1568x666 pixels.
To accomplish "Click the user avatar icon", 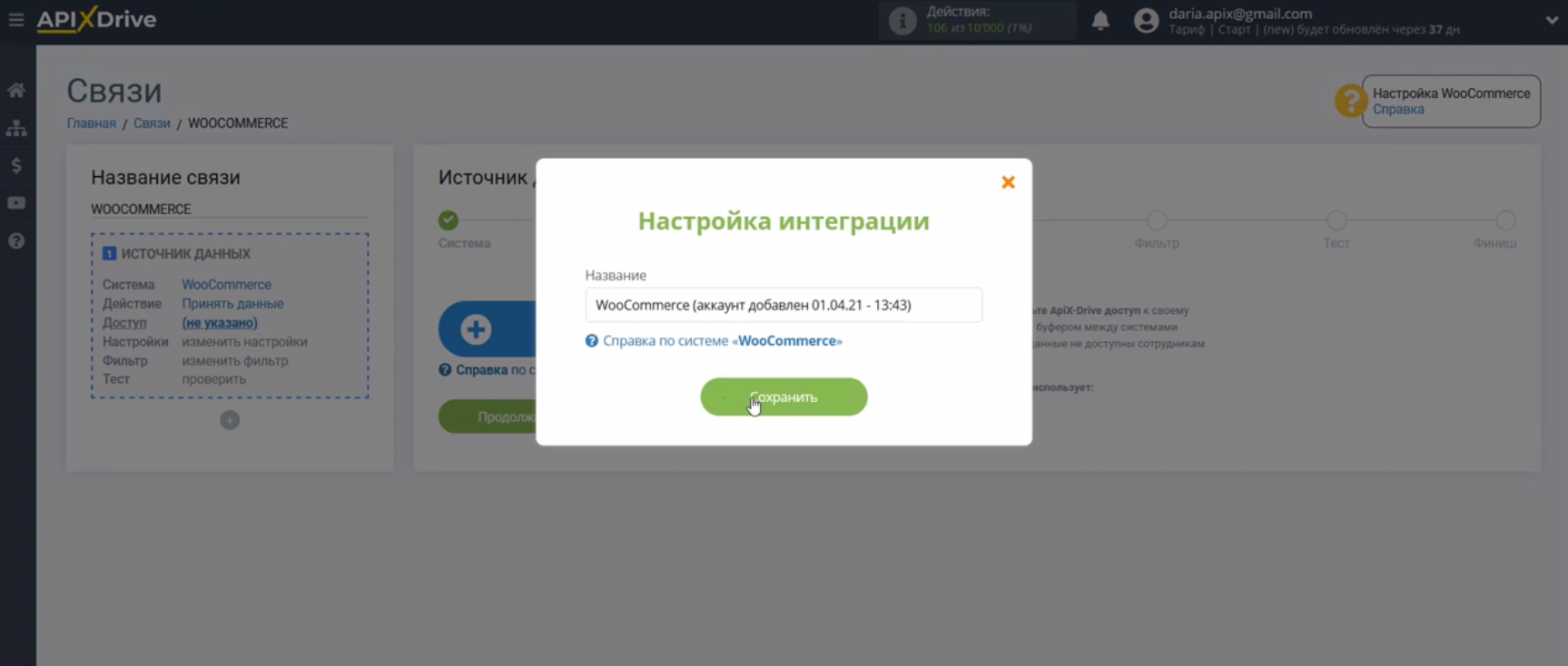I will click(x=1147, y=21).
